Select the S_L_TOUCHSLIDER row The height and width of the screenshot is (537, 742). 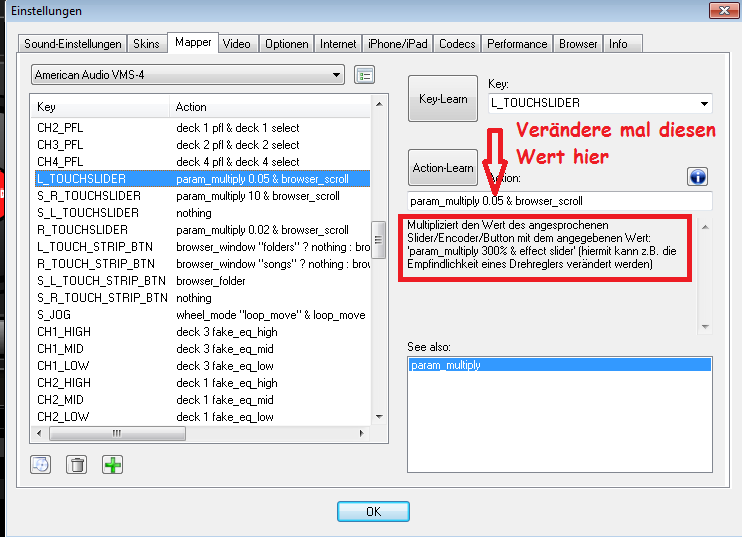(x=203, y=213)
